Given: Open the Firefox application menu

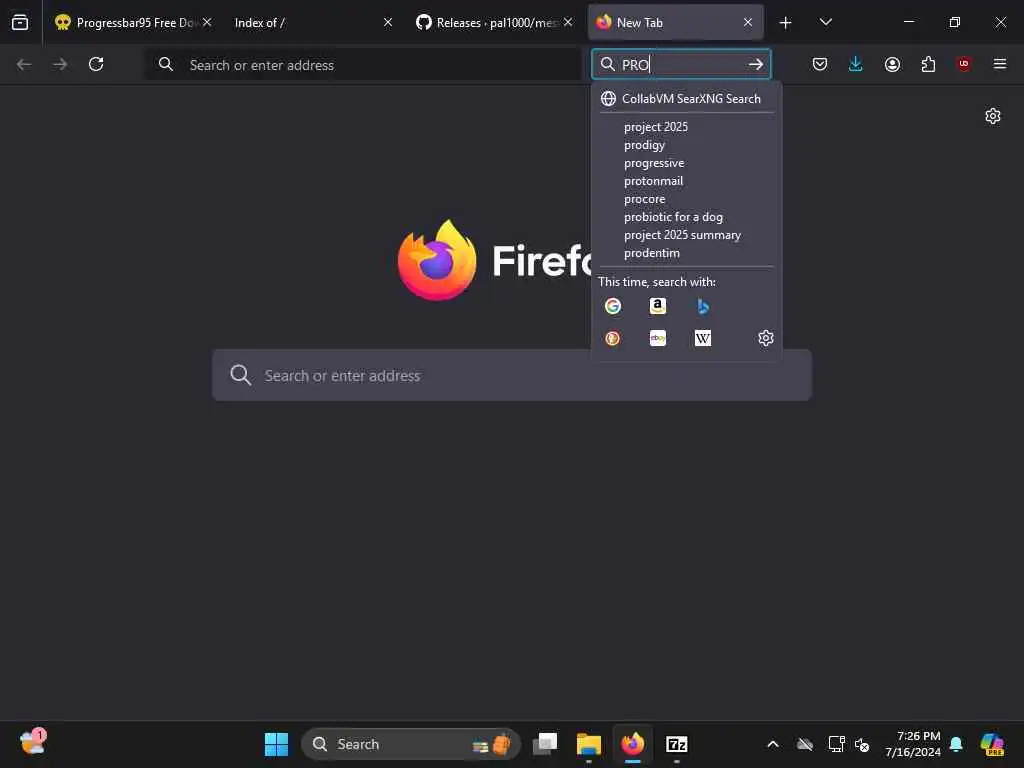Looking at the screenshot, I should click(1000, 64).
